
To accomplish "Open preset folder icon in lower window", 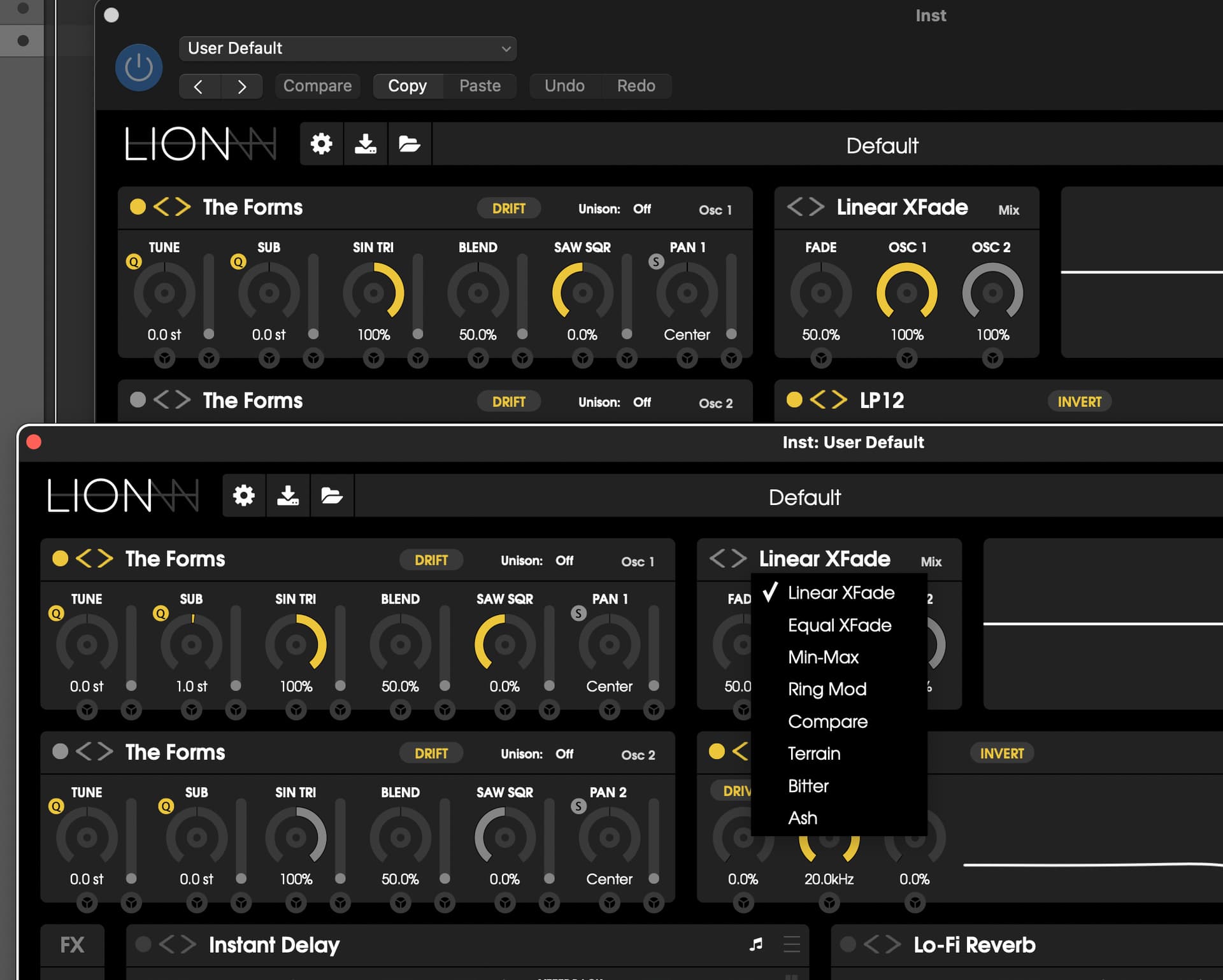I will tap(331, 495).
